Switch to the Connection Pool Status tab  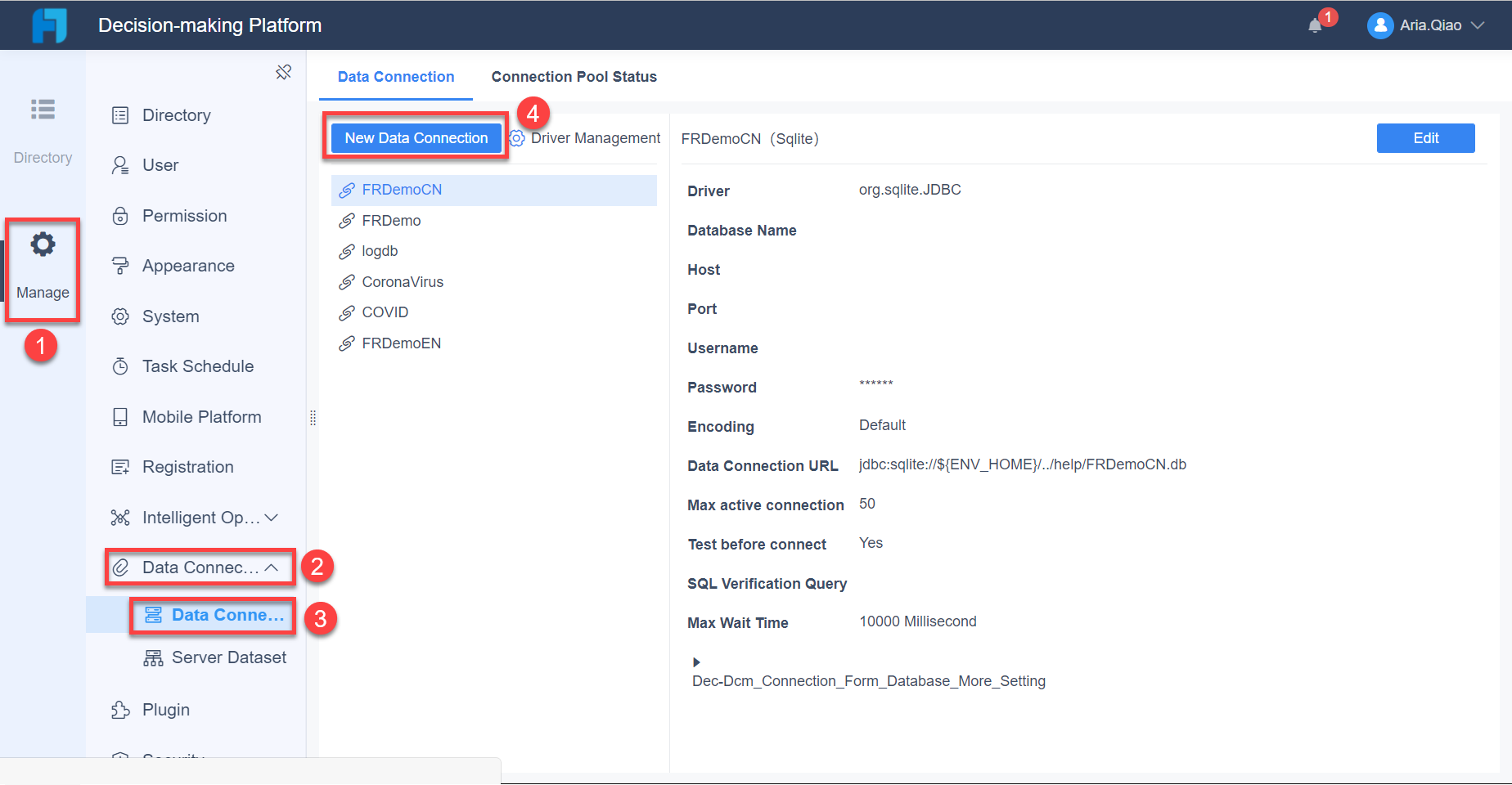click(x=574, y=76)
